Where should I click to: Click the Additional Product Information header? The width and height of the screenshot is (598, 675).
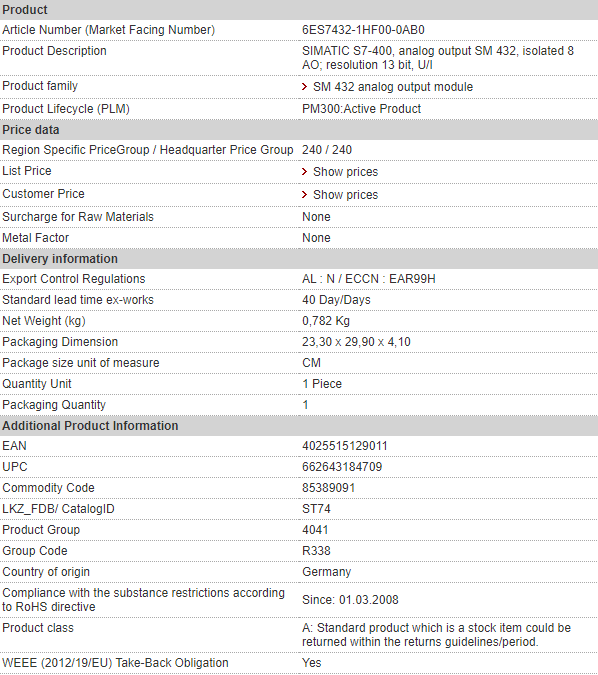[x=299, y=426]
